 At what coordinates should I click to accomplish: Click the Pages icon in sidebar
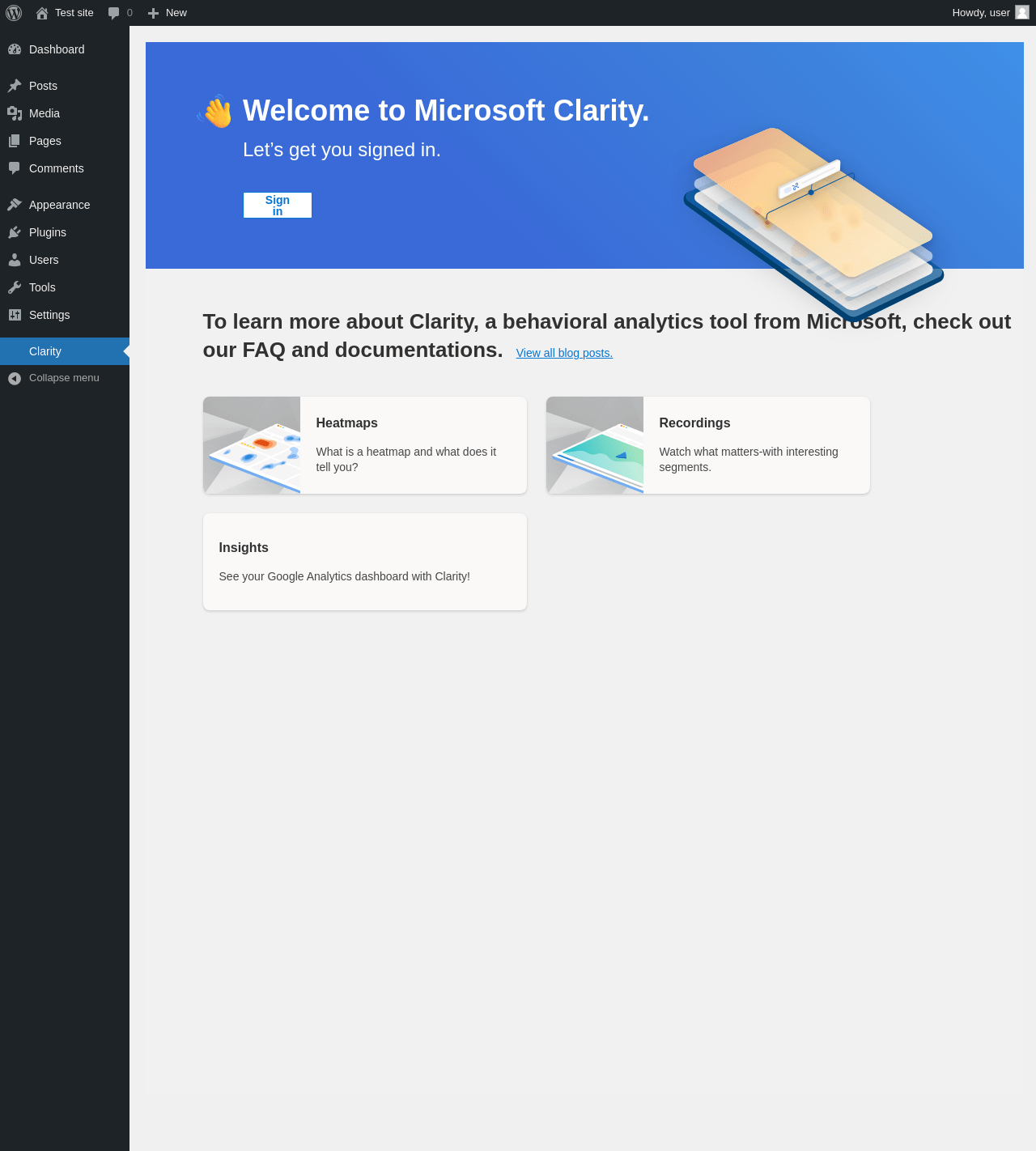point(15,141)
